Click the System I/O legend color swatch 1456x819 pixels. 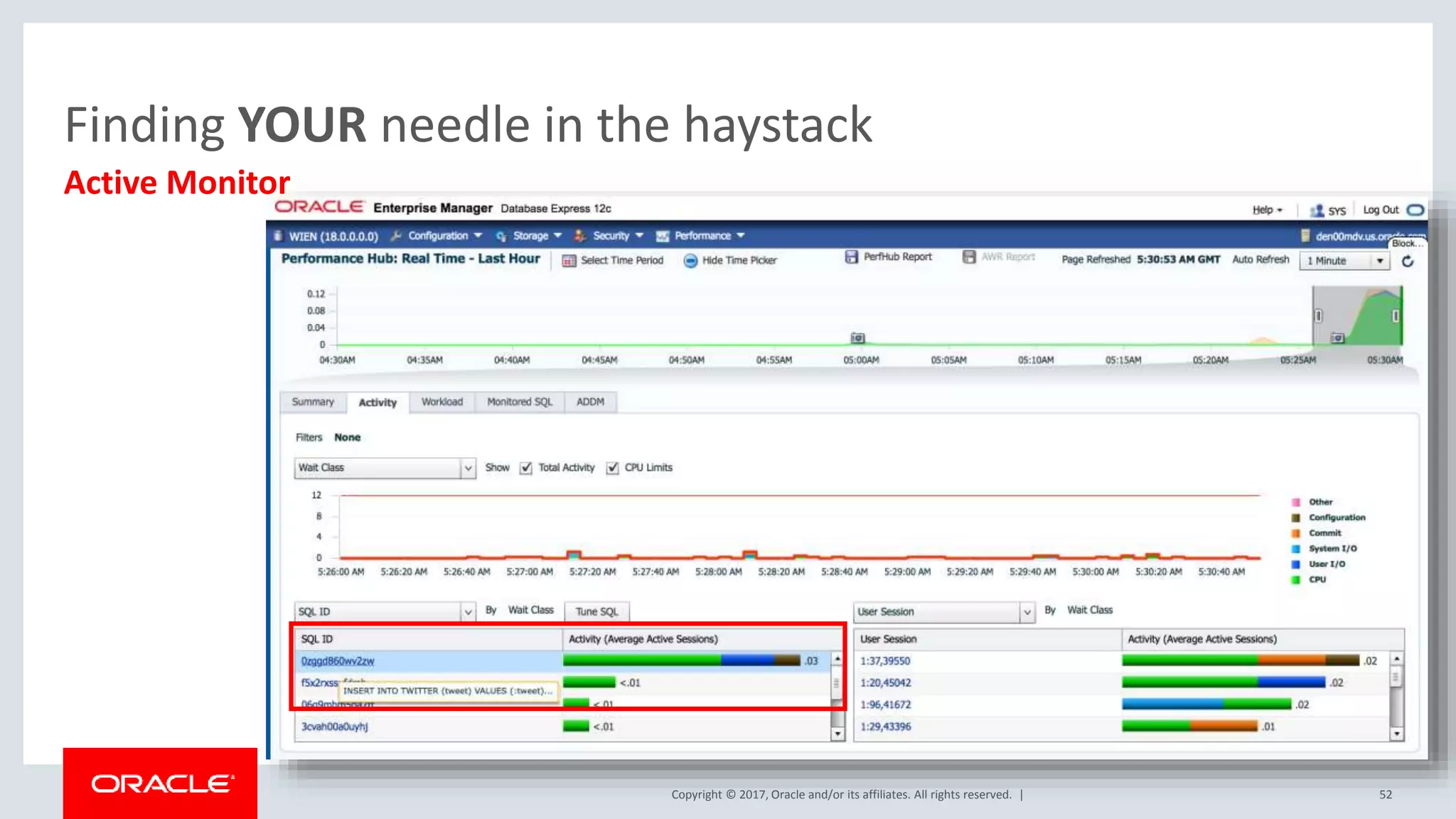1296,549
